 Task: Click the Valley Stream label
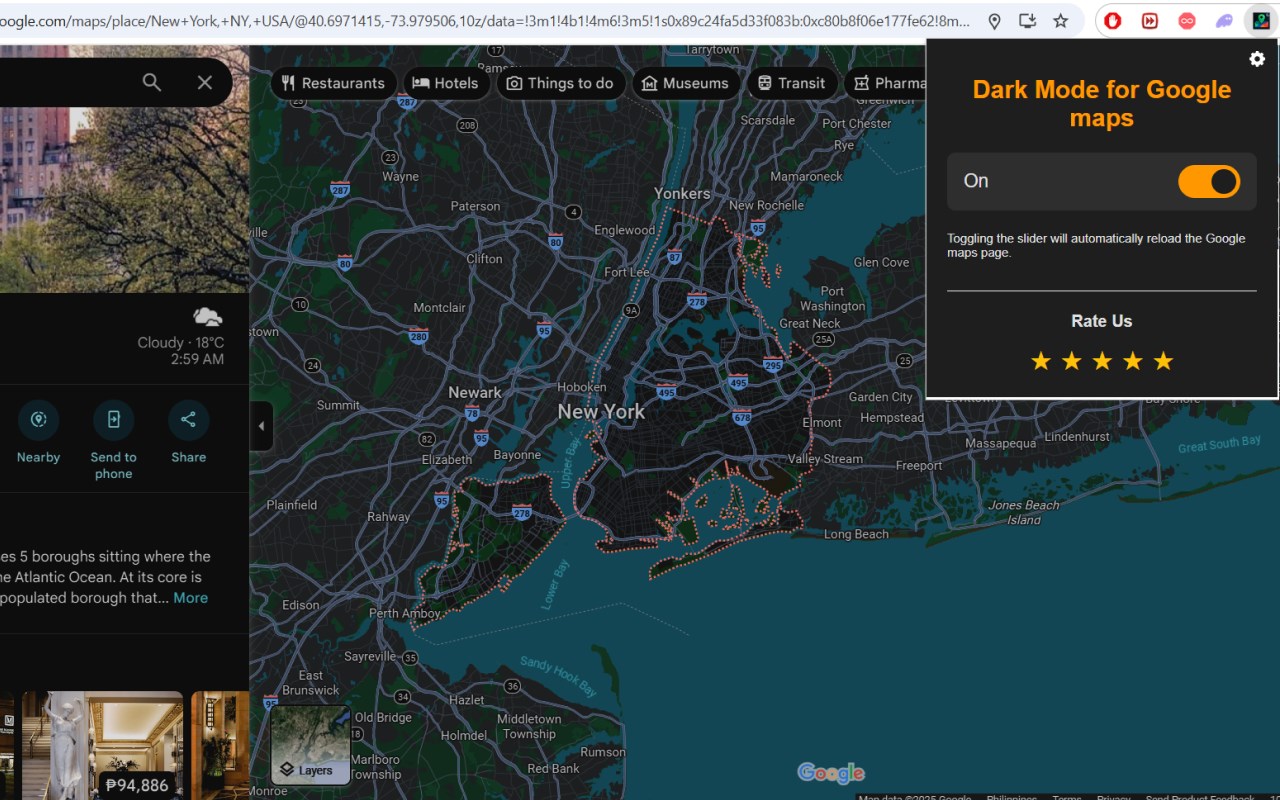(825, 460)
